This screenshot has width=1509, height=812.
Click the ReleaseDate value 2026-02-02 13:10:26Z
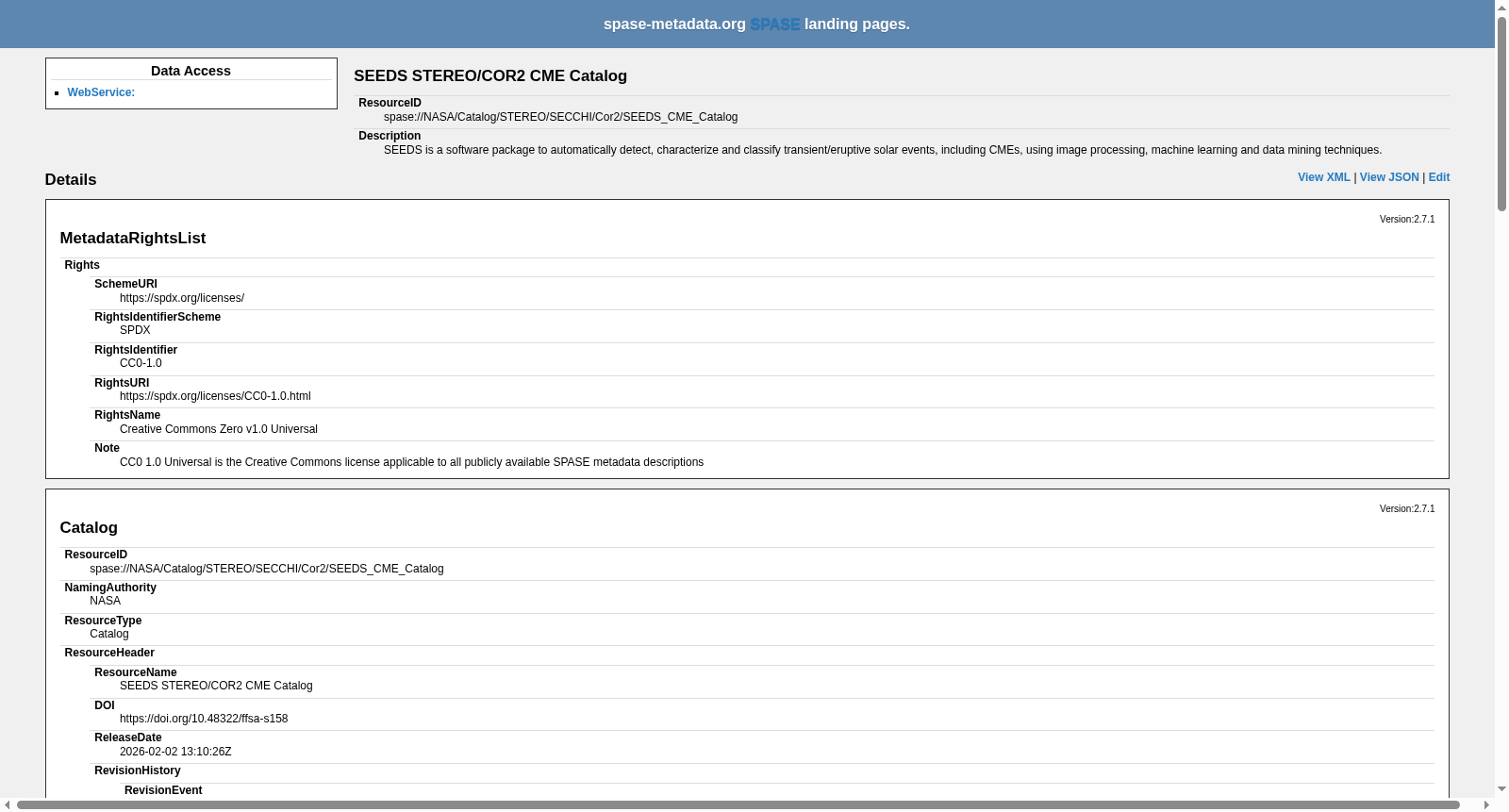(x=175, y=752)
